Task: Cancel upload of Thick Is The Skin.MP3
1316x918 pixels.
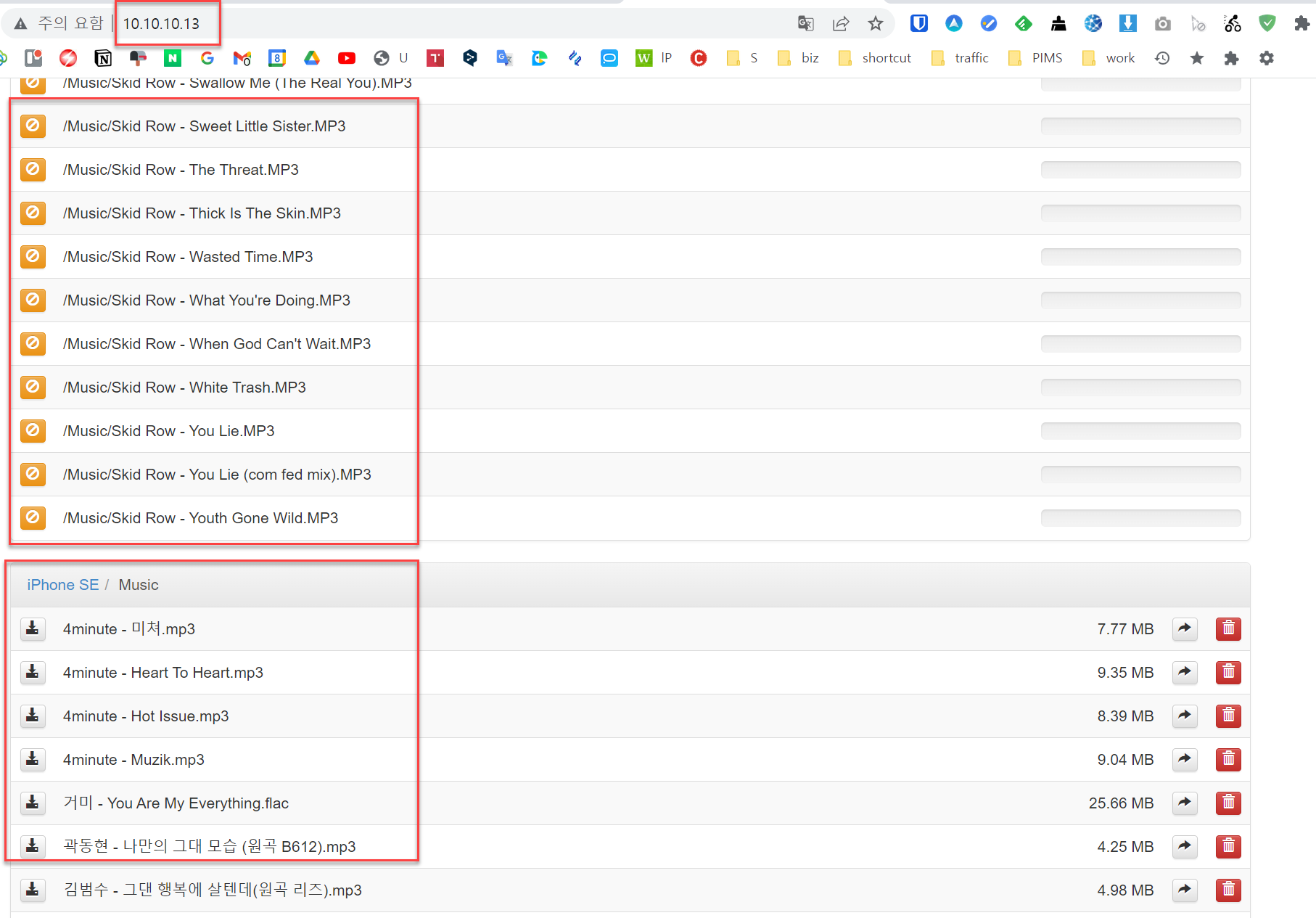Action: [x=33, y=213]
